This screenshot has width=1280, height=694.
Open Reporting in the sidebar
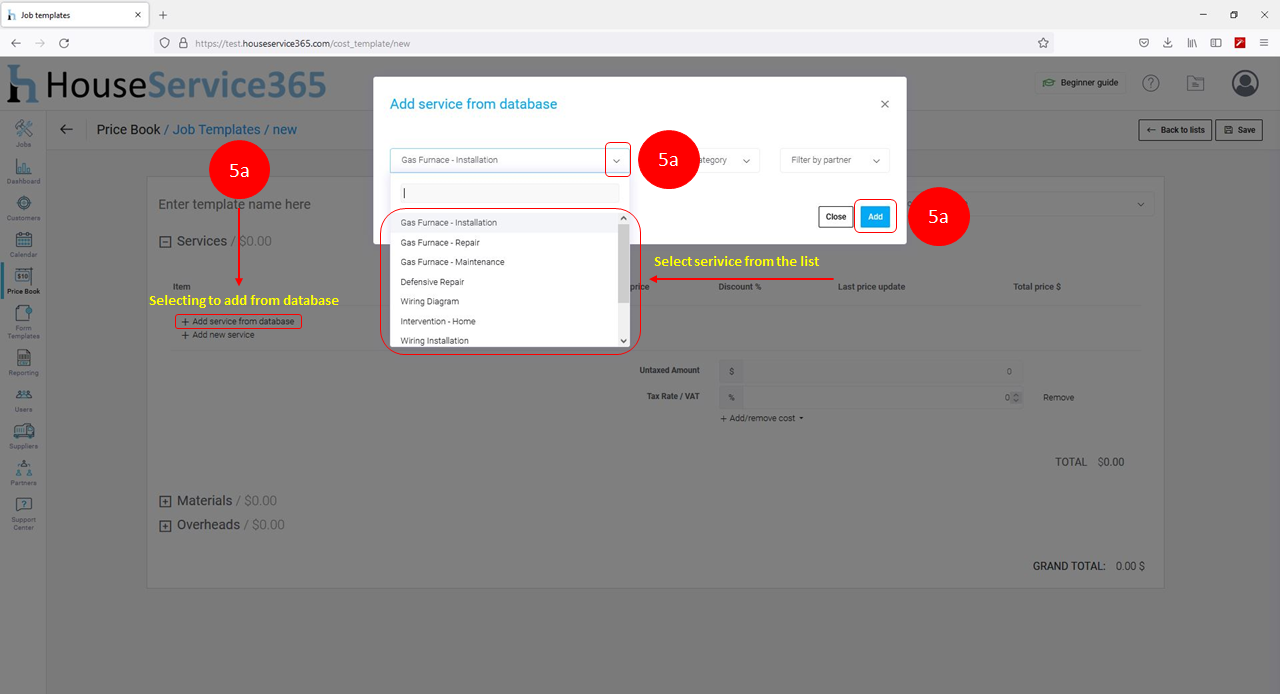pyautogui.click(x=23, y=362)
